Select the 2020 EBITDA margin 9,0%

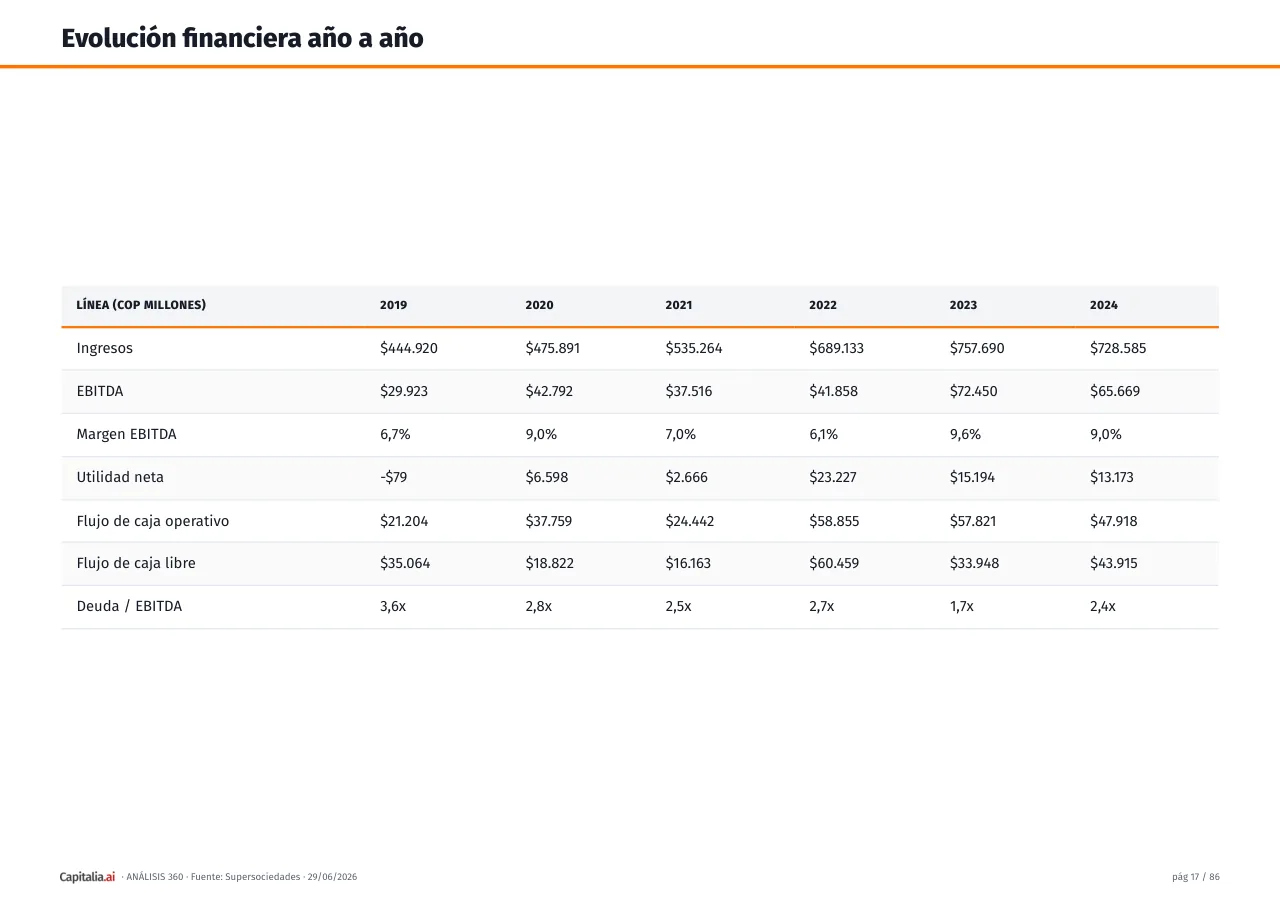click(541, 435)
